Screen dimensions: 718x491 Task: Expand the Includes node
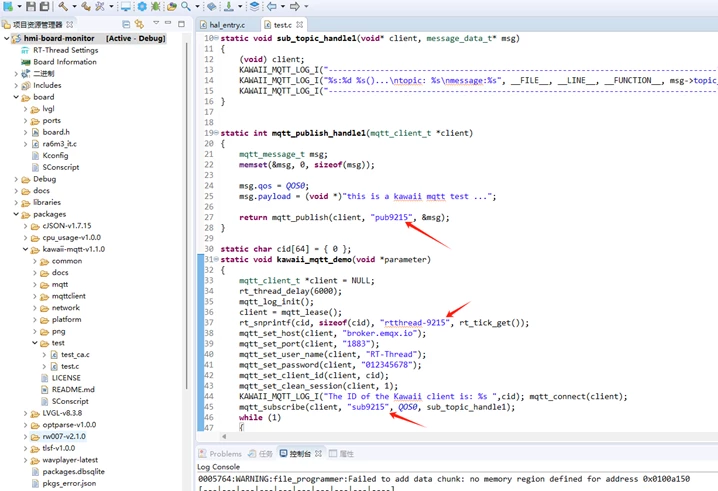[x=16, y=85]
